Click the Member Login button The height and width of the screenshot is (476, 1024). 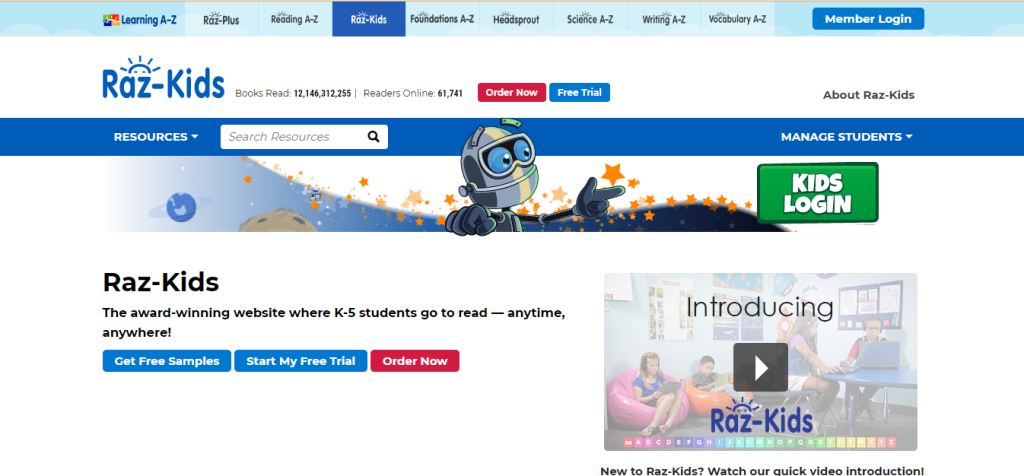point(867,19)
